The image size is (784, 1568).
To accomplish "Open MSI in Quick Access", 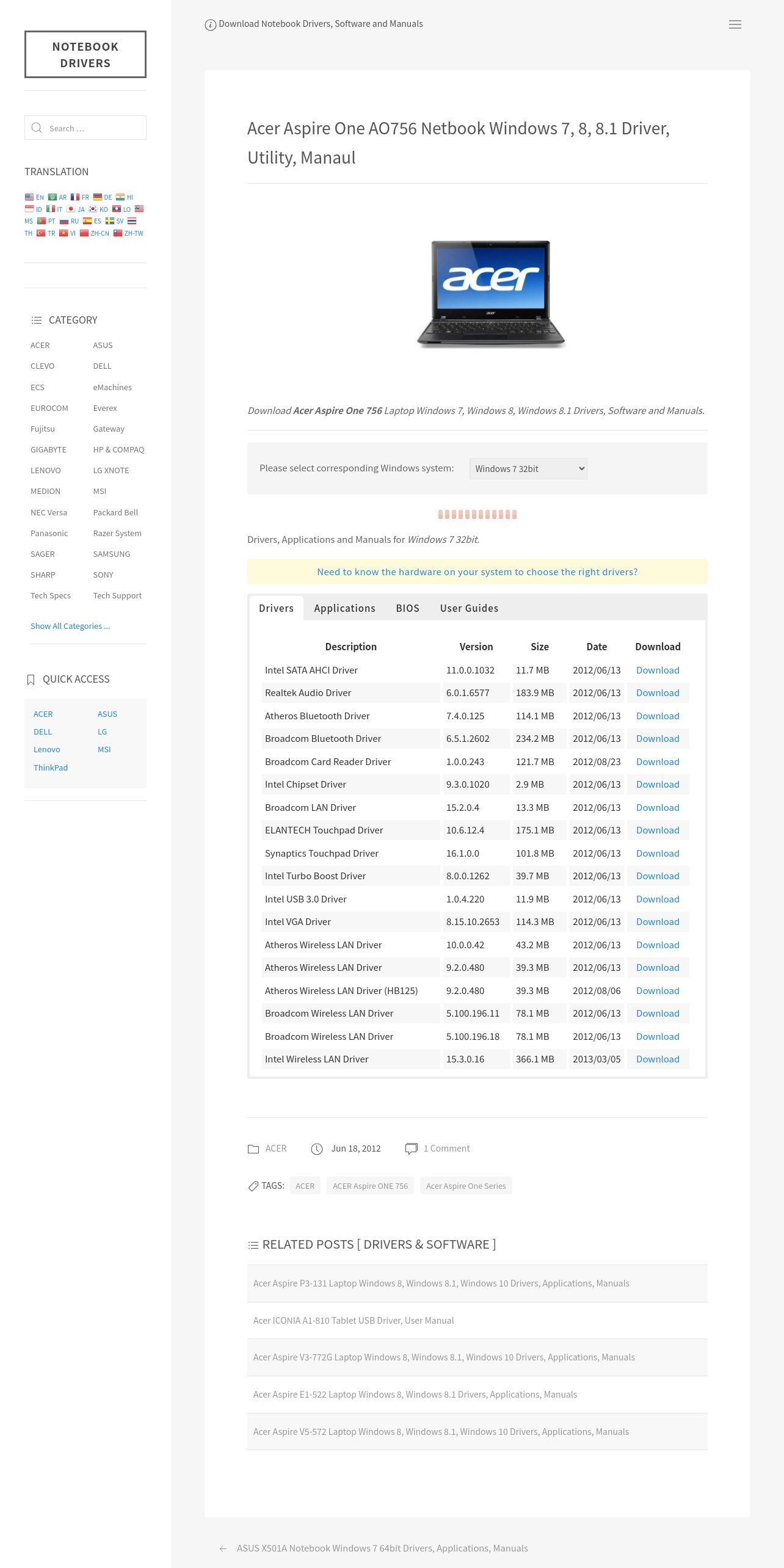I will (x=104, y=749).
